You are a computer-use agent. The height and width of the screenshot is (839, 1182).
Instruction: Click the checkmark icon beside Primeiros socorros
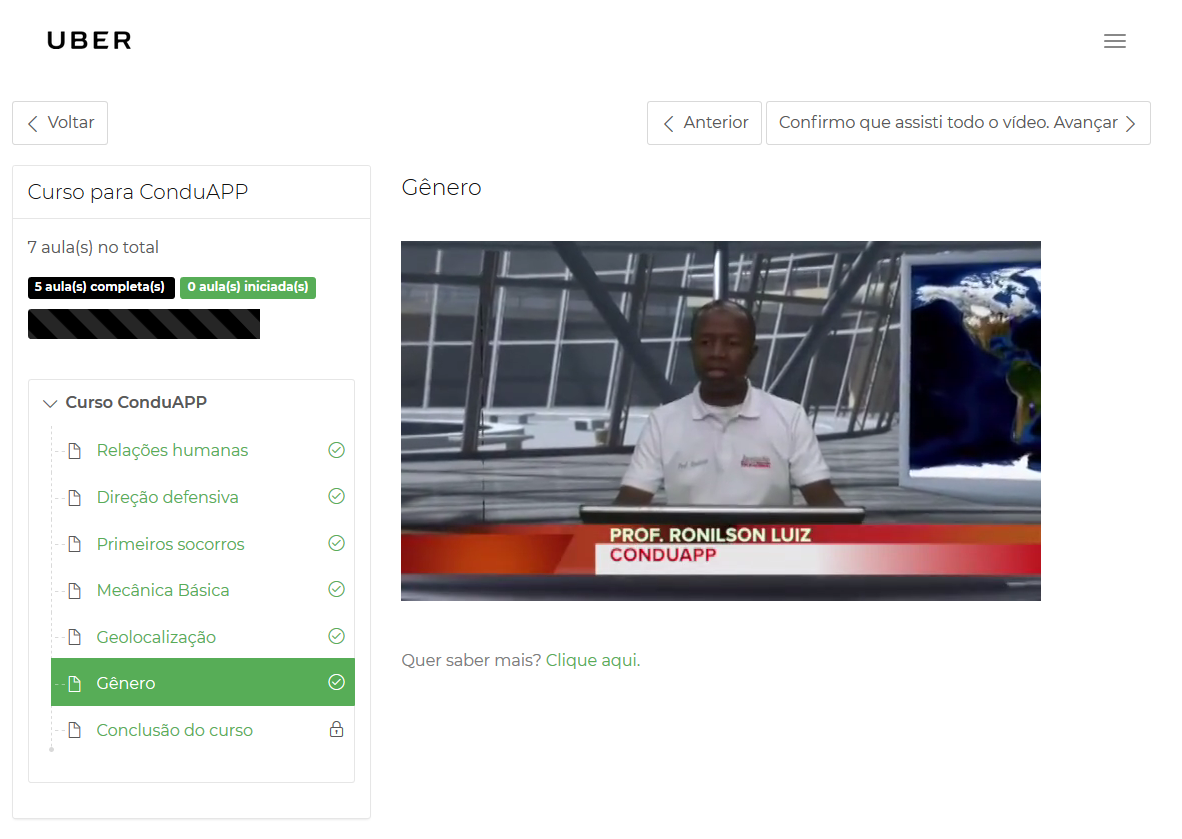click(x=336, y=543)
